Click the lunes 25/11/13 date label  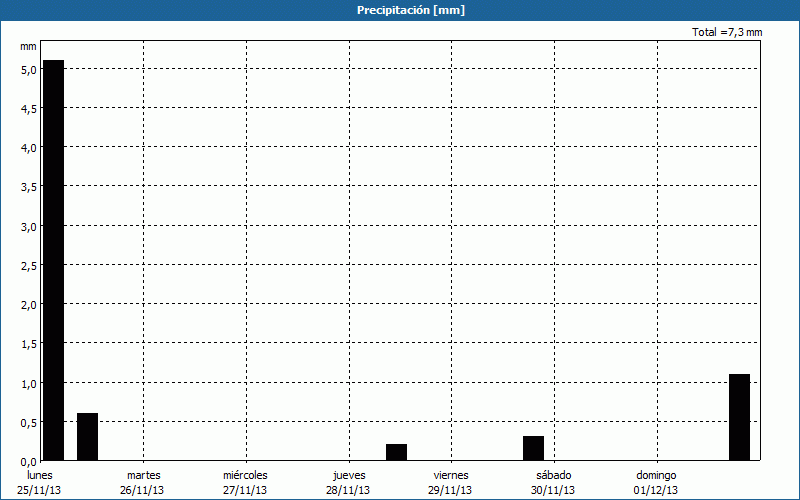[x=40, y=482]
